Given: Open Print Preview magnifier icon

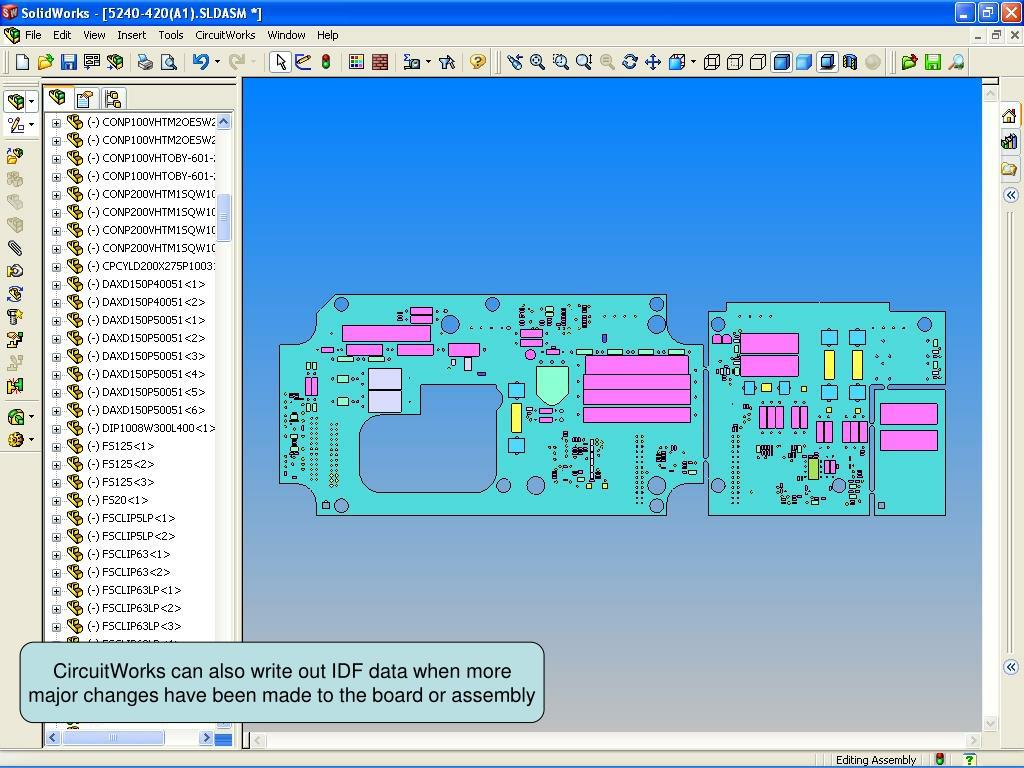Looking at the screenshot, I should coord(168,62).
